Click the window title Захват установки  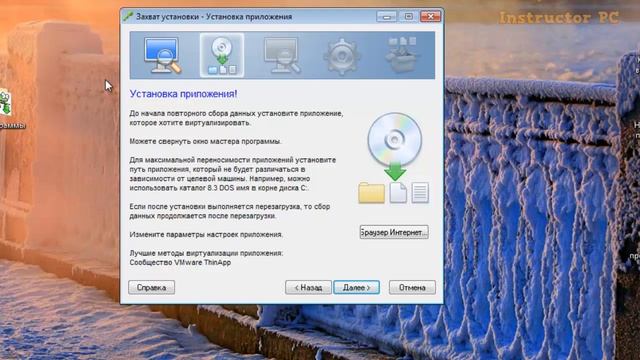coord(214,17)
